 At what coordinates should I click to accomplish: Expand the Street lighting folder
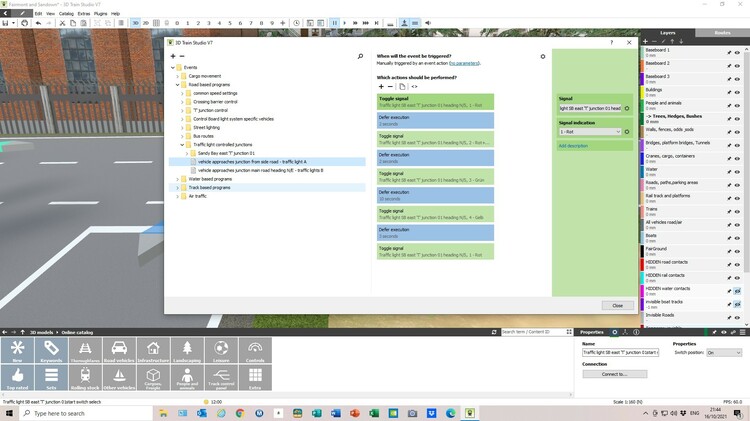tap(182, 128)
